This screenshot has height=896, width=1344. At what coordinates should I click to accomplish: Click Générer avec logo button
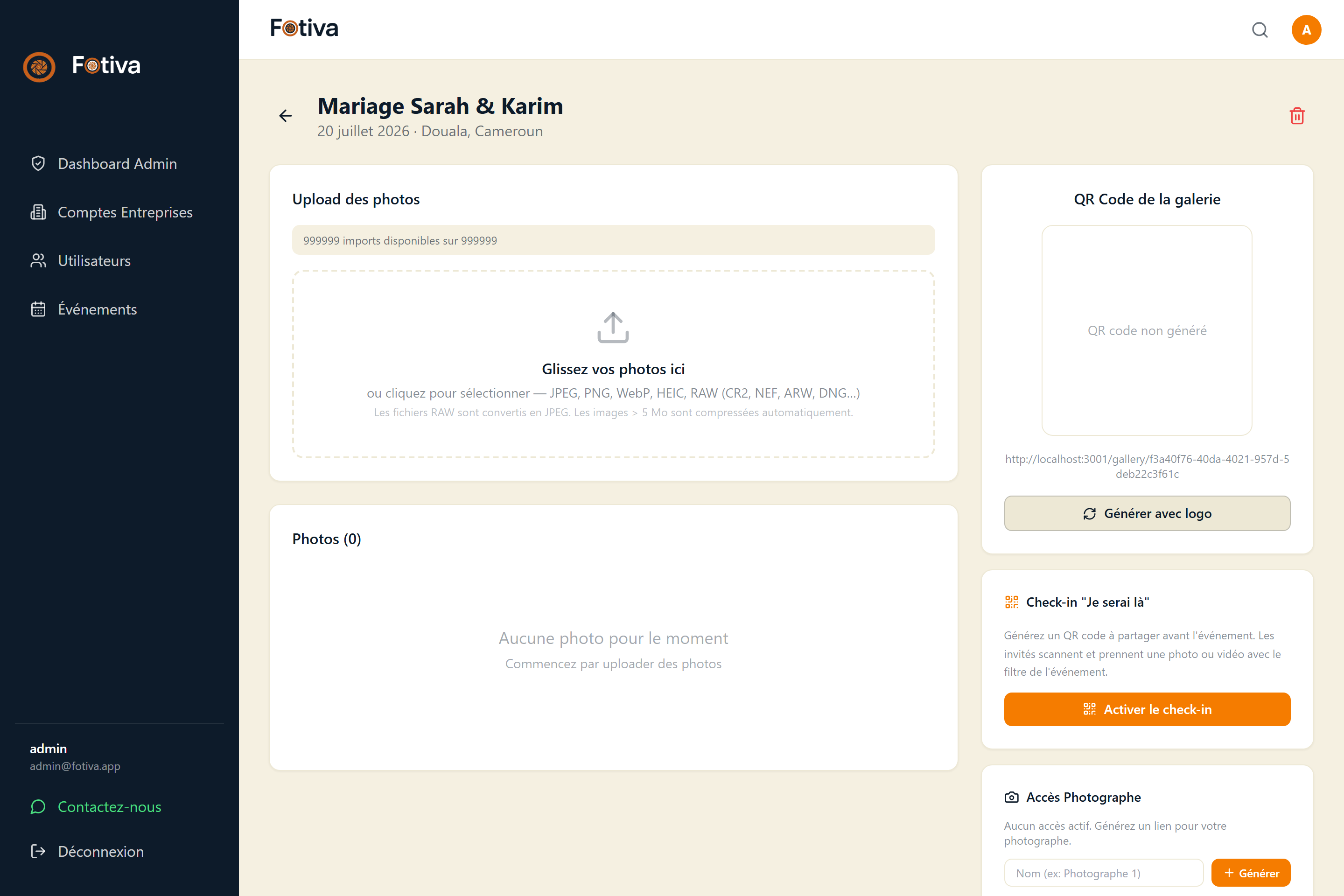(x=1147, y=513)
